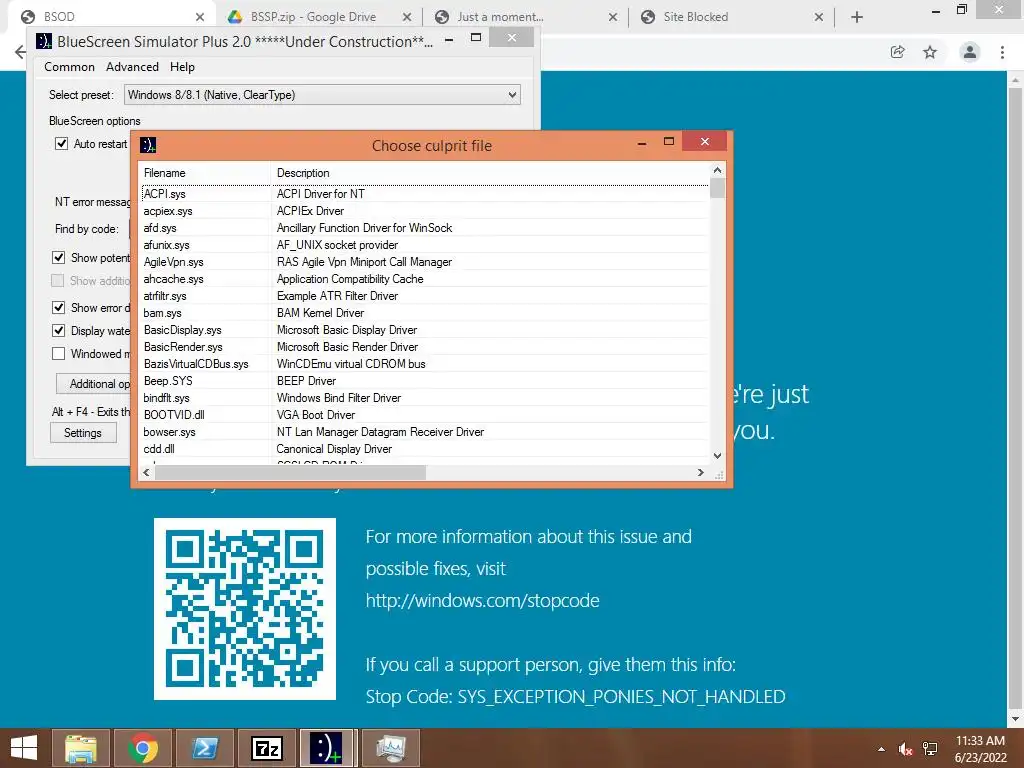Go back with Chrome back arrow
Screen dimensions: 1024x768
point(20,52)
